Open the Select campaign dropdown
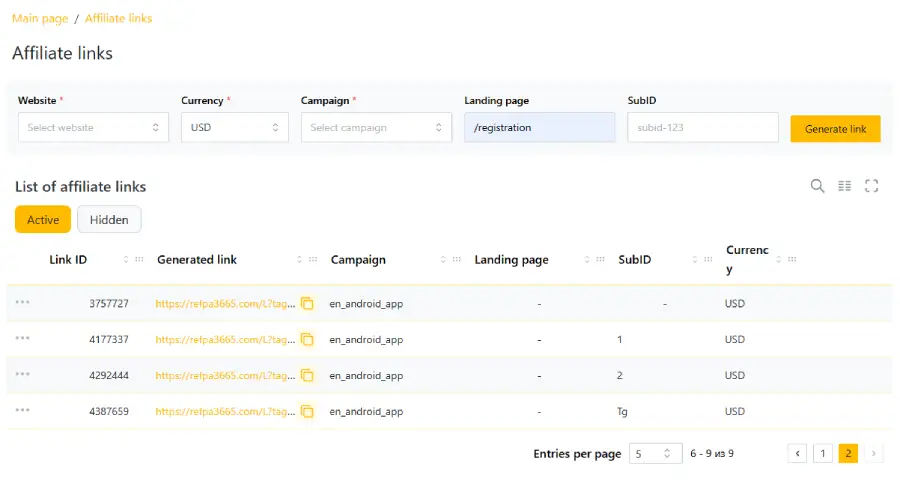 [377, 127]
